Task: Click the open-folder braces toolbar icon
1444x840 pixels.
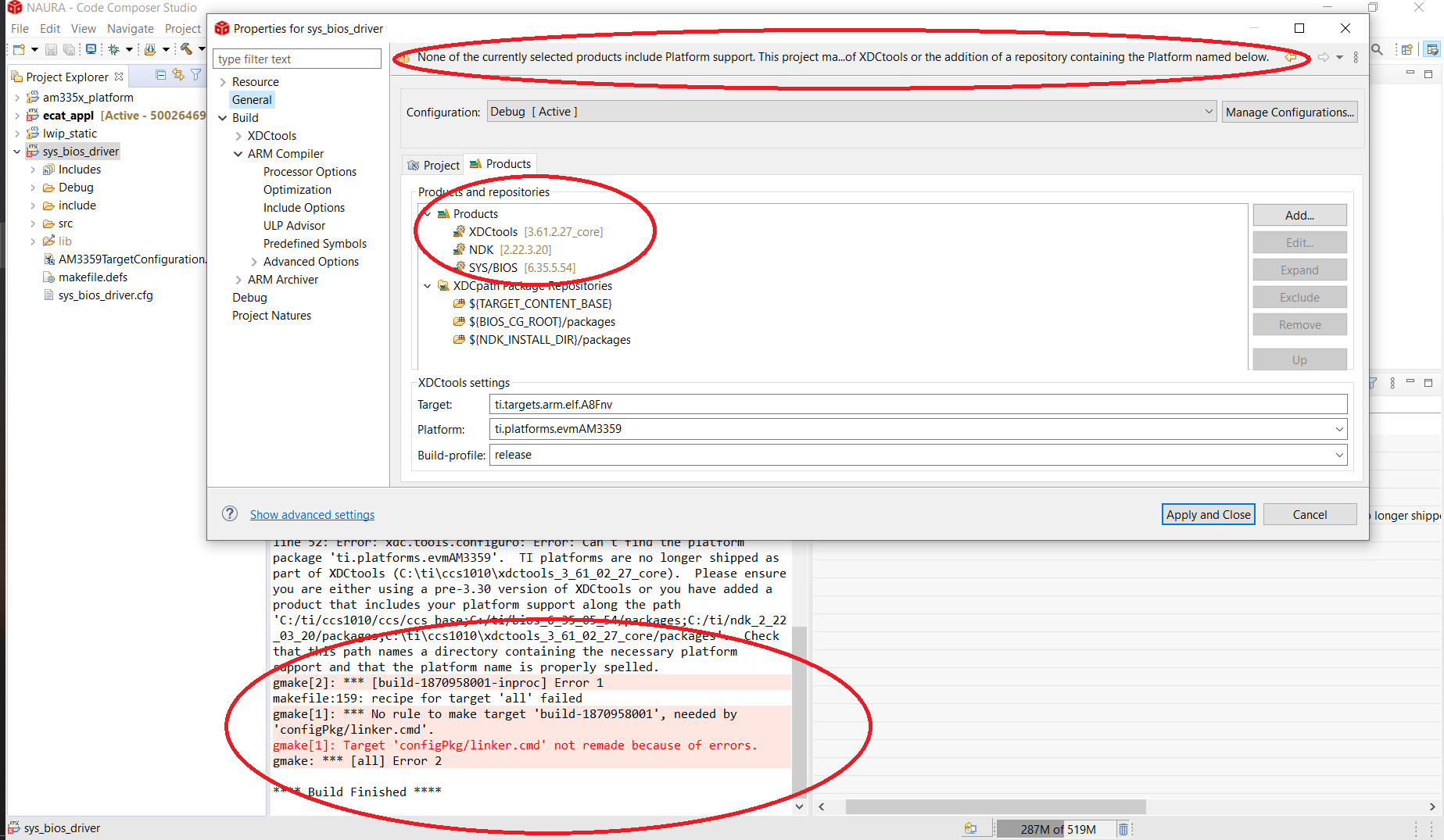Action: 150,49
